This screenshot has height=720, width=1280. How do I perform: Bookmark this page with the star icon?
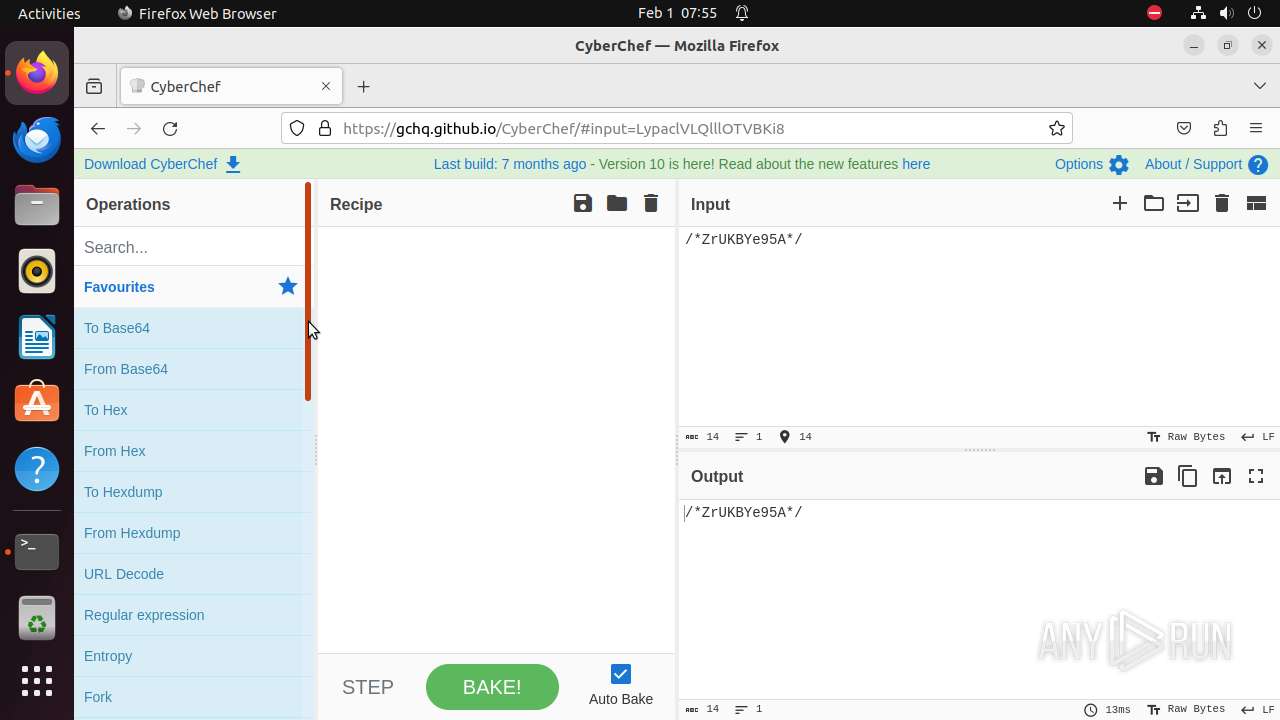[1056, 128]
